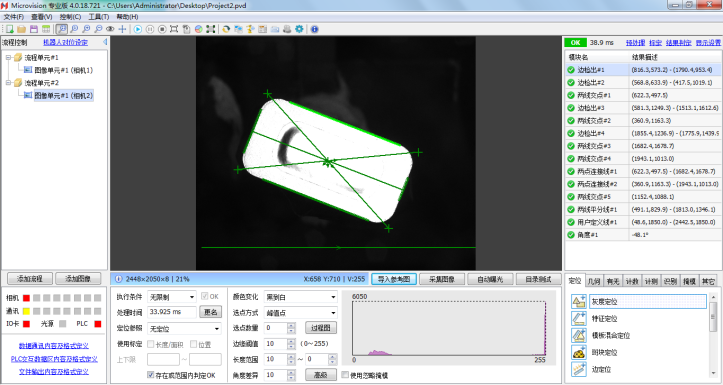Open the 颜色变化 dropdown
This screenshot has height=385, width=723.
(x=301, y=297)
